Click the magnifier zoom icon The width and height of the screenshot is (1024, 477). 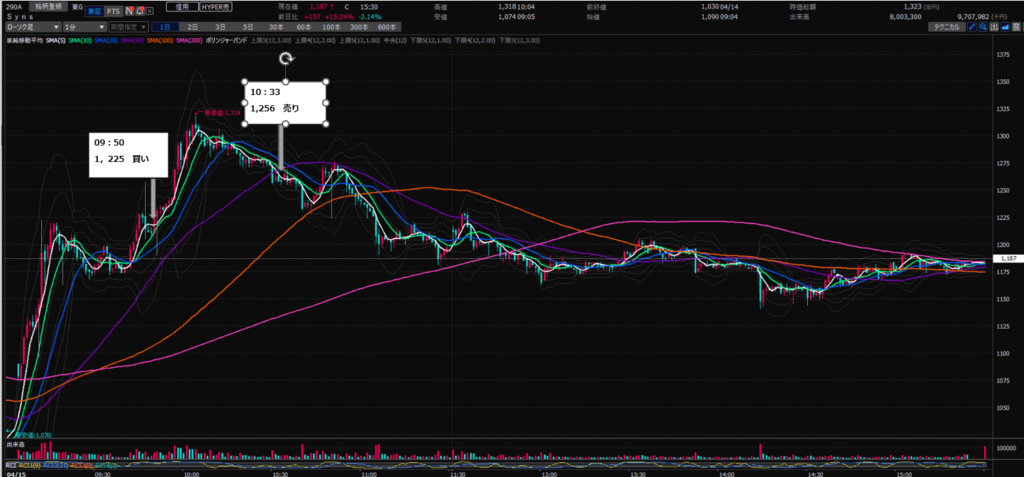[983, 27]
